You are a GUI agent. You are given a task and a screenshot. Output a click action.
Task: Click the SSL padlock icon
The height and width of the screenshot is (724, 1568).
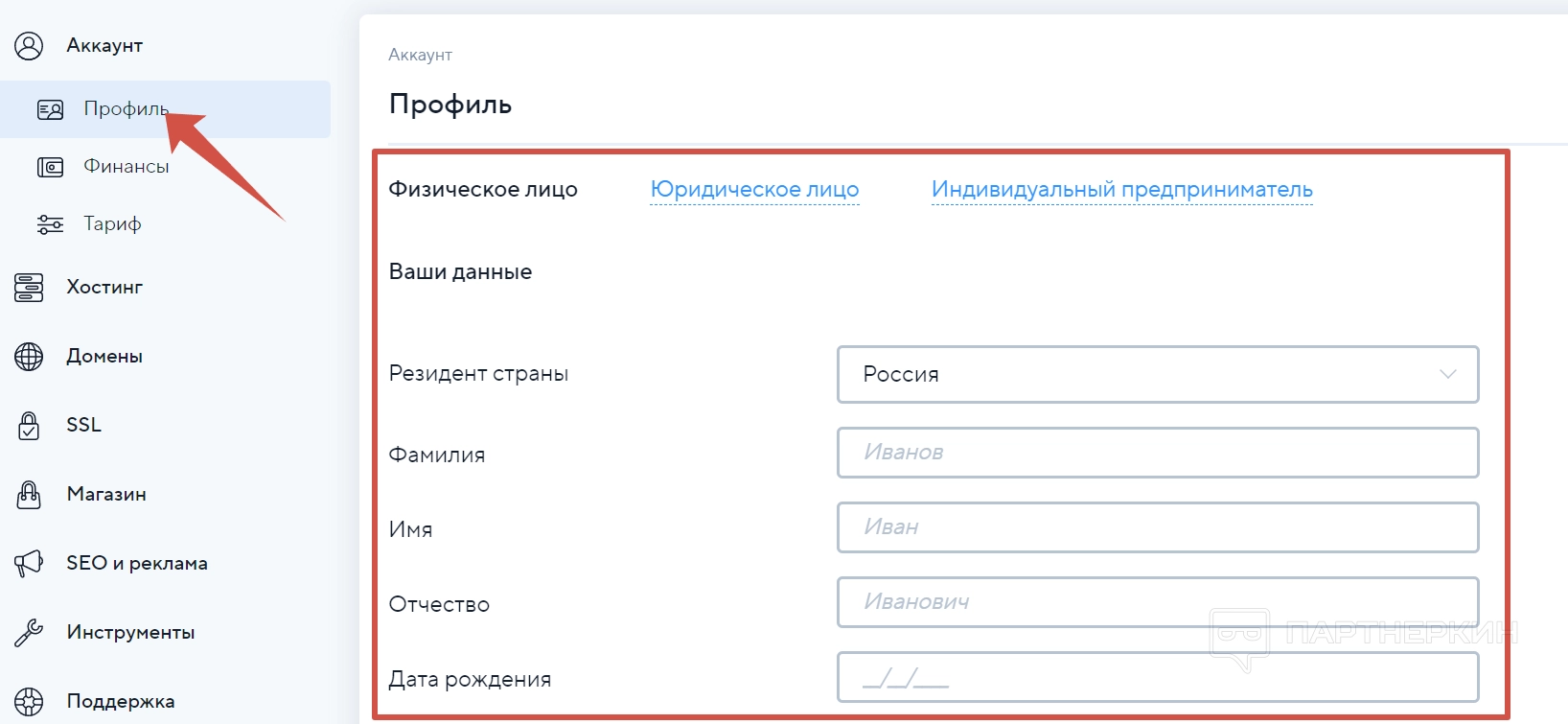[29, 425]
